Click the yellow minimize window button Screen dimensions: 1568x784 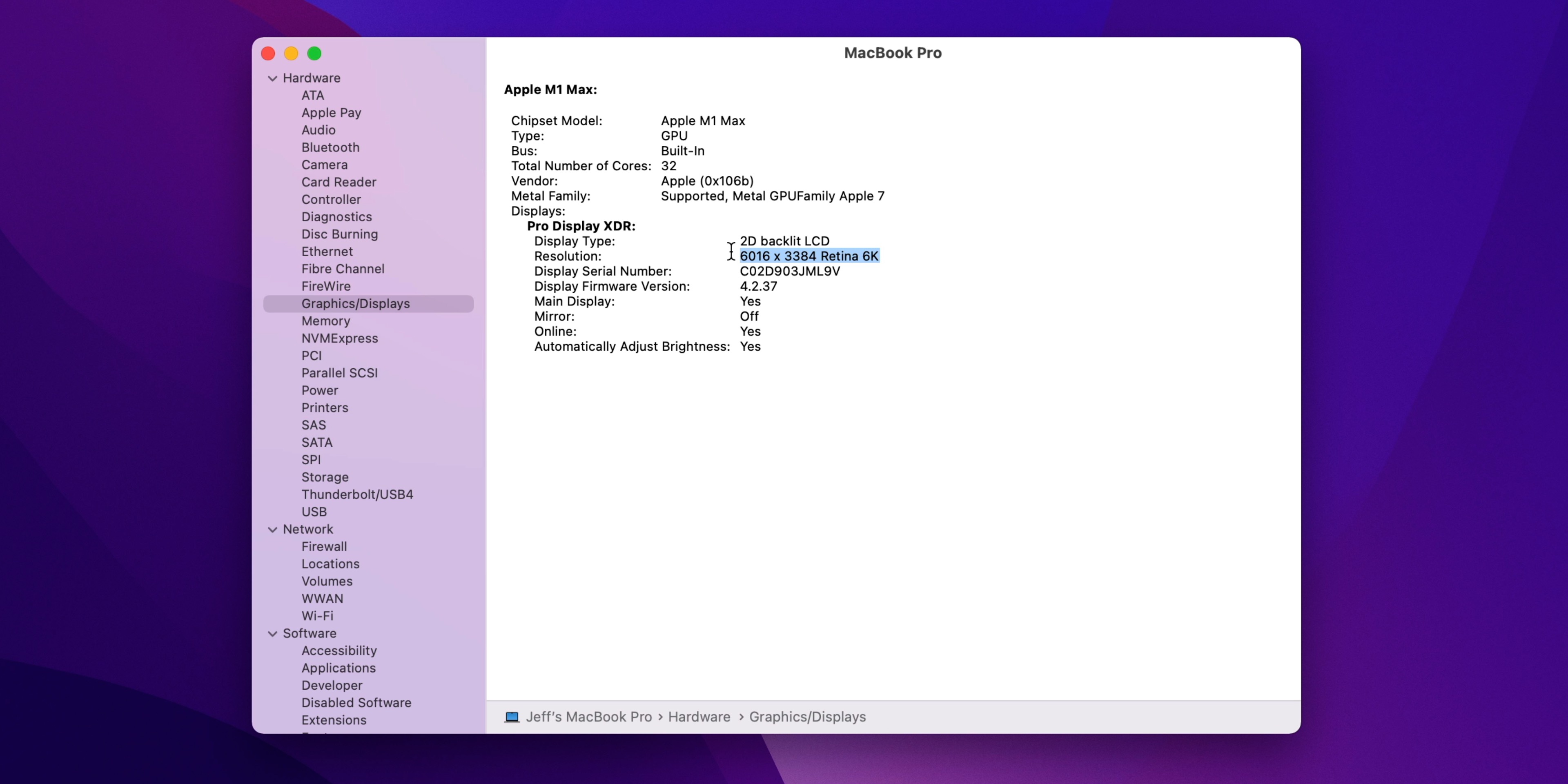coord(291,53)
